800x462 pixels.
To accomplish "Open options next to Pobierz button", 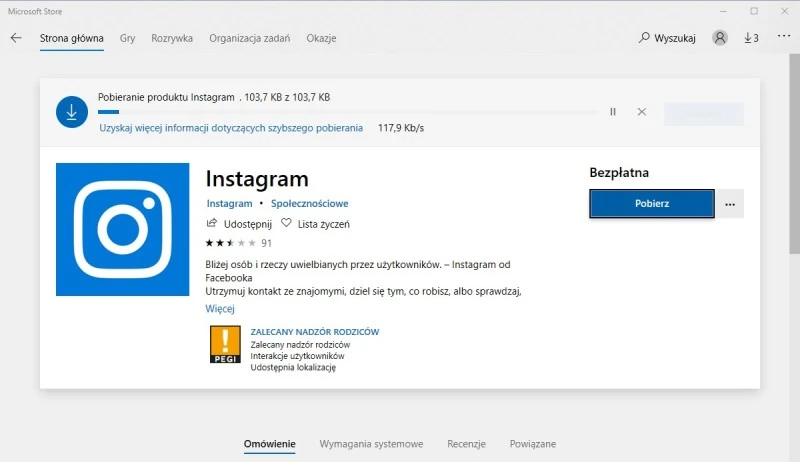I will tap(730, 204).
